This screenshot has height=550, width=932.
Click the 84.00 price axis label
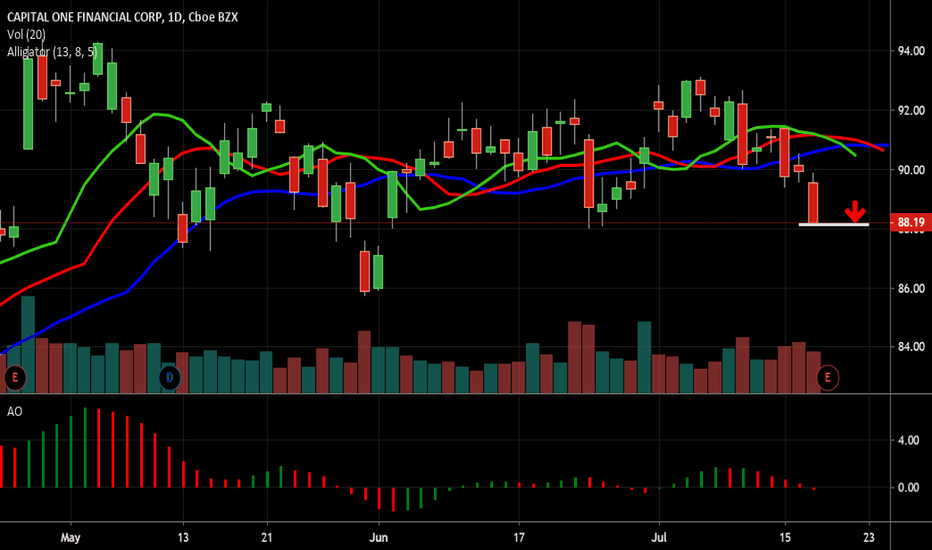[911, 347]
